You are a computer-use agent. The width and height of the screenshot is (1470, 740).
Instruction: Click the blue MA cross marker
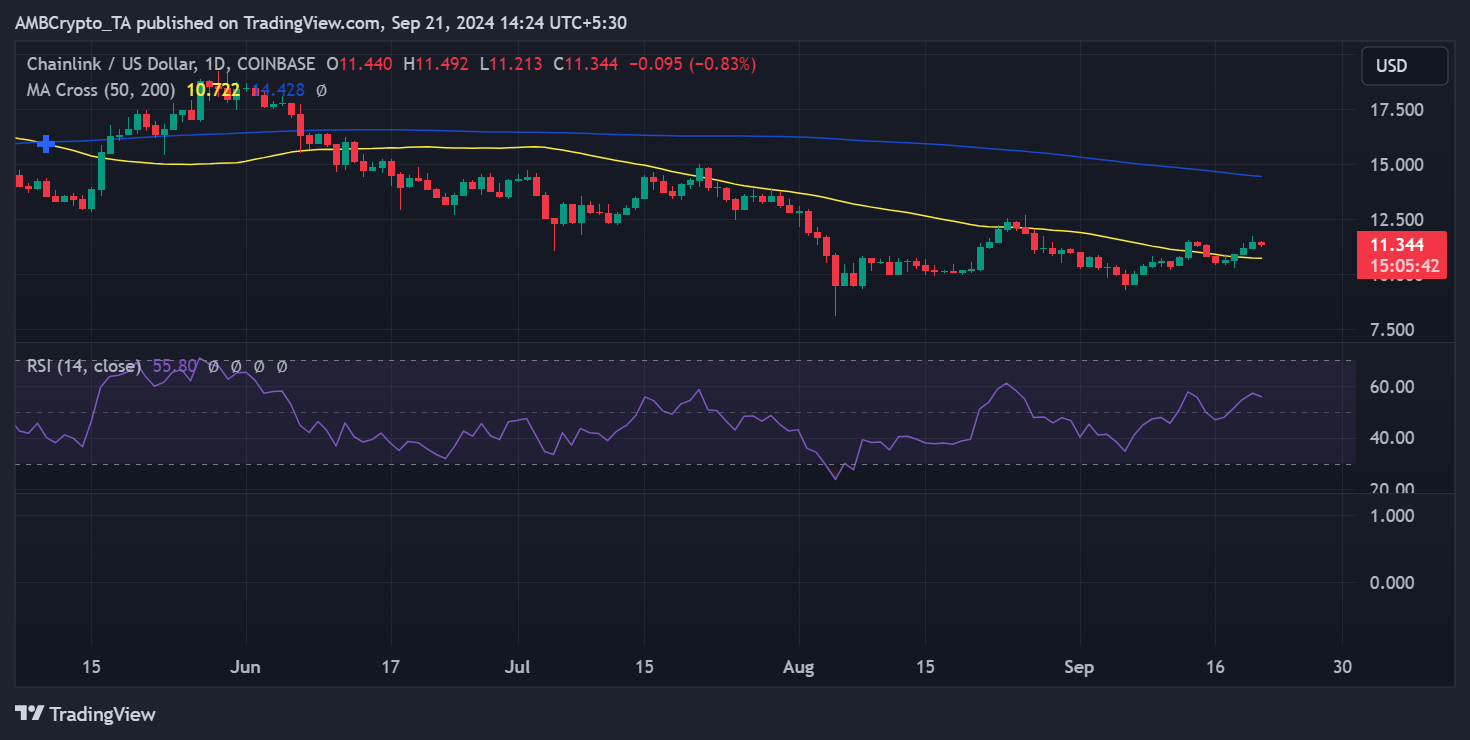pos(45,144)
